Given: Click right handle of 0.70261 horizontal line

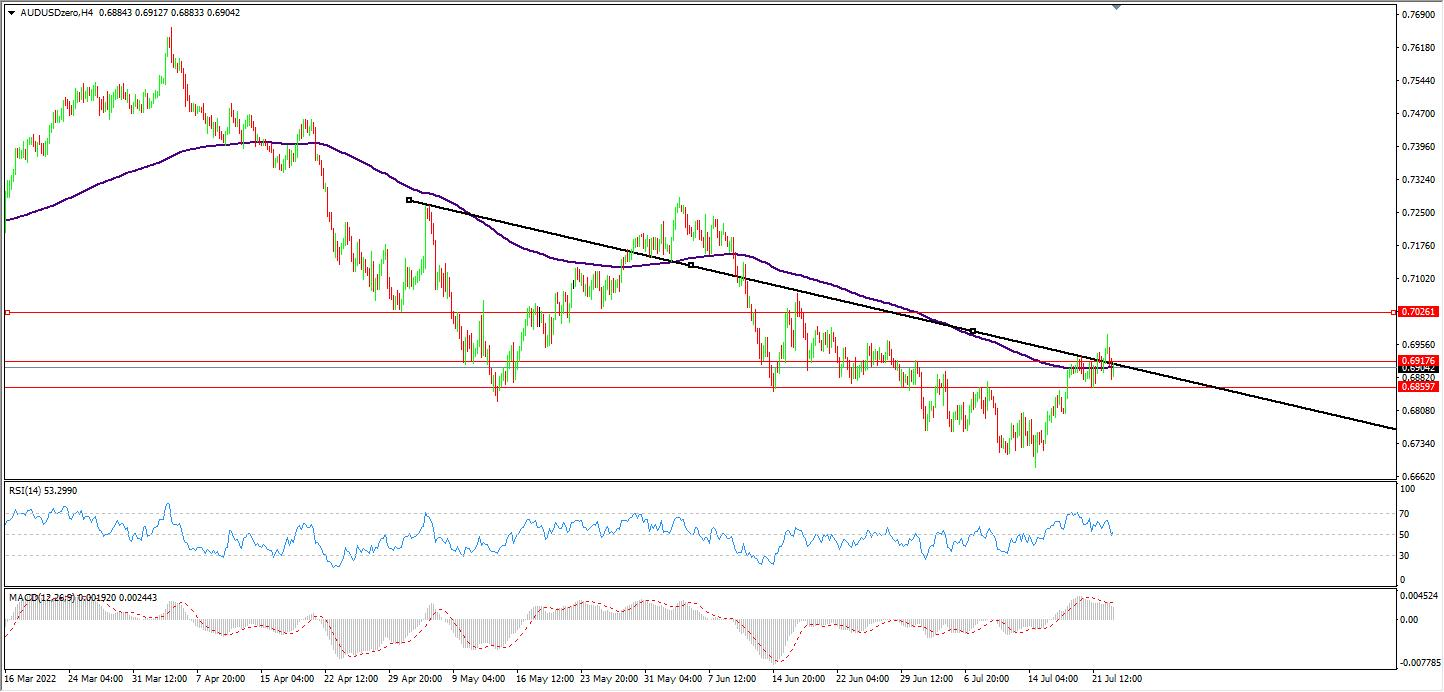Looking at the screenshot, I should 1394,313.
